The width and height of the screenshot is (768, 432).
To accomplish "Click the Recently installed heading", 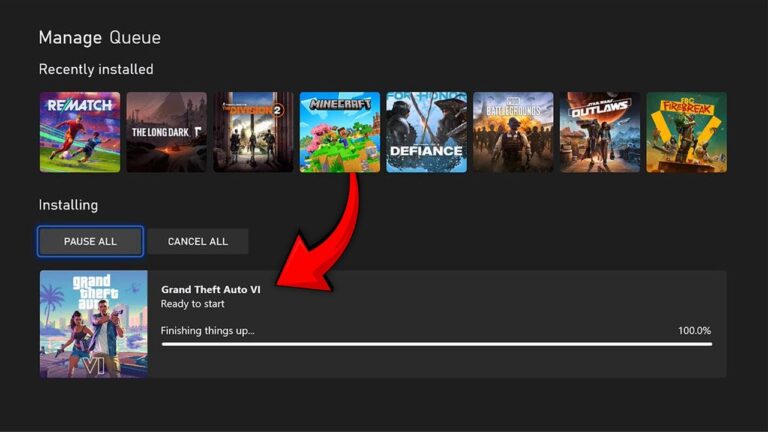I will [96, 69].
